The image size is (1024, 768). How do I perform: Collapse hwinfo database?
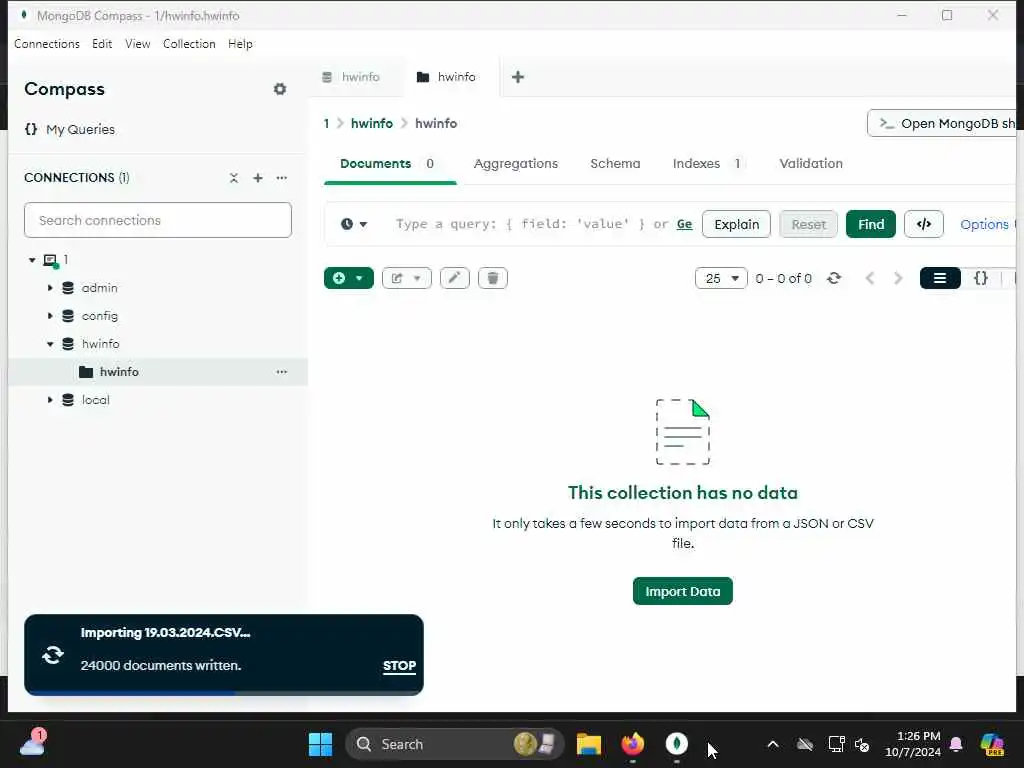tap(50, 344)
